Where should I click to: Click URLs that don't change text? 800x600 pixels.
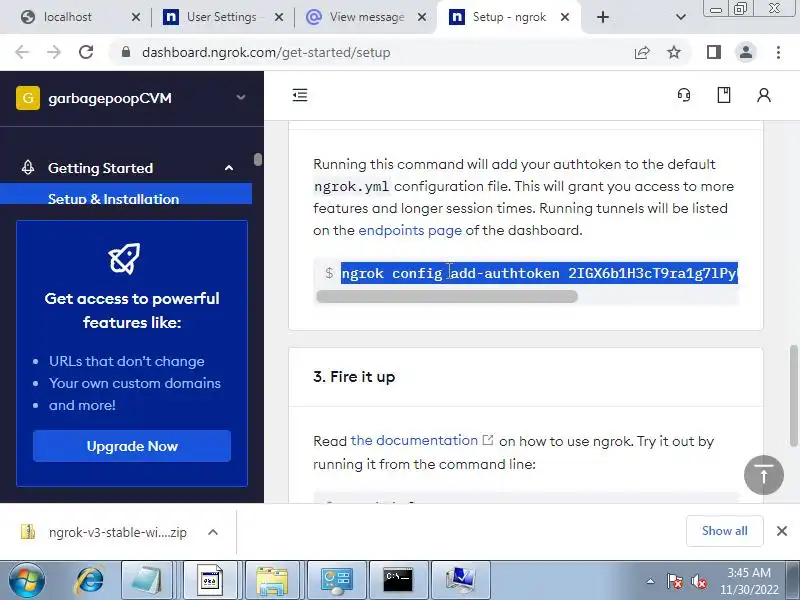click(x=127, y=361)
